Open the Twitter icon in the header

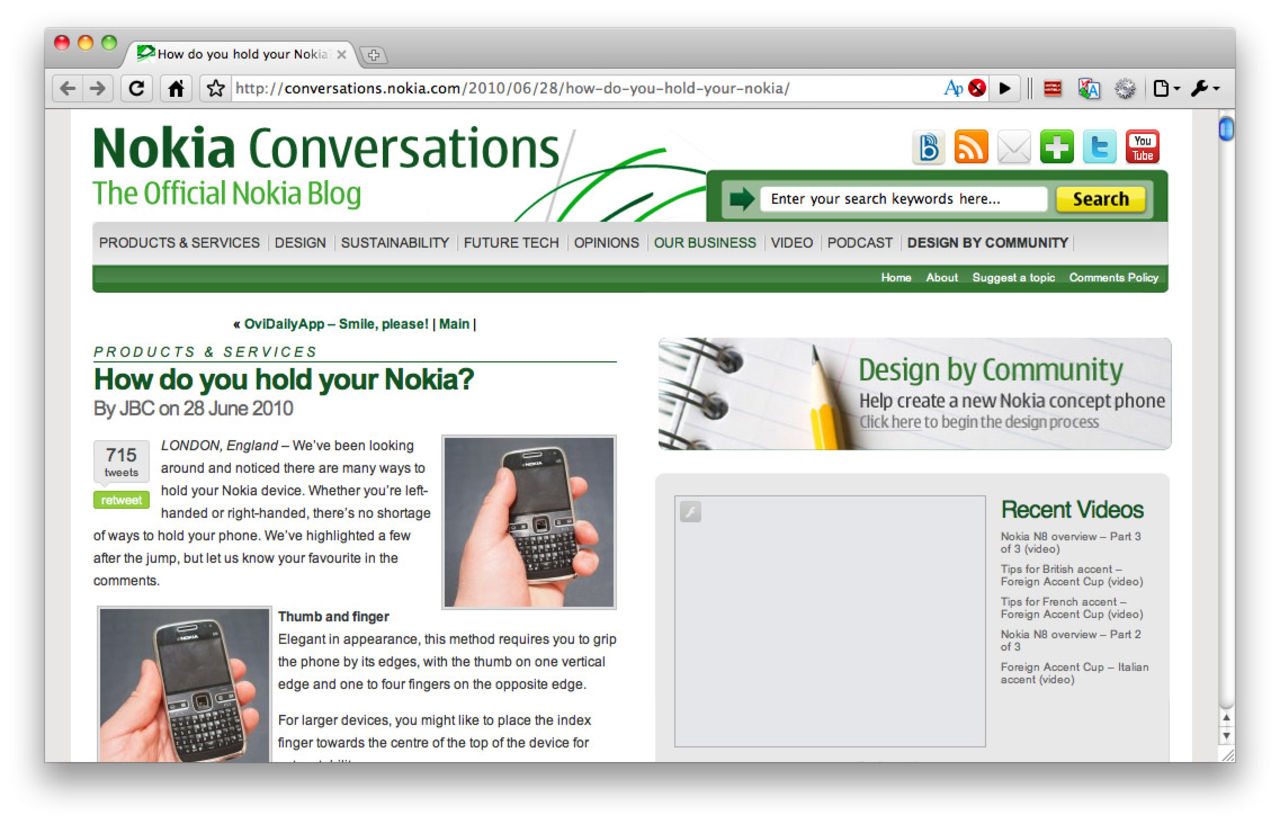pos(1099,147)
